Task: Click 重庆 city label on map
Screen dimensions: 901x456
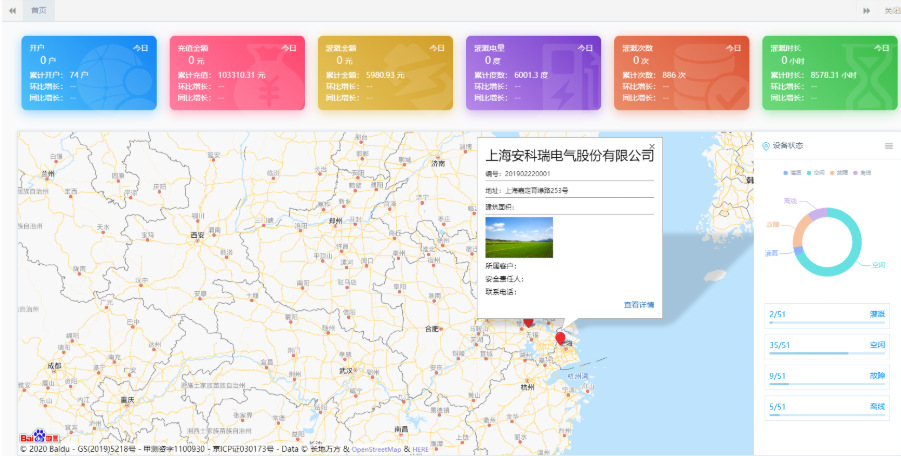Action: pos(128,399)
